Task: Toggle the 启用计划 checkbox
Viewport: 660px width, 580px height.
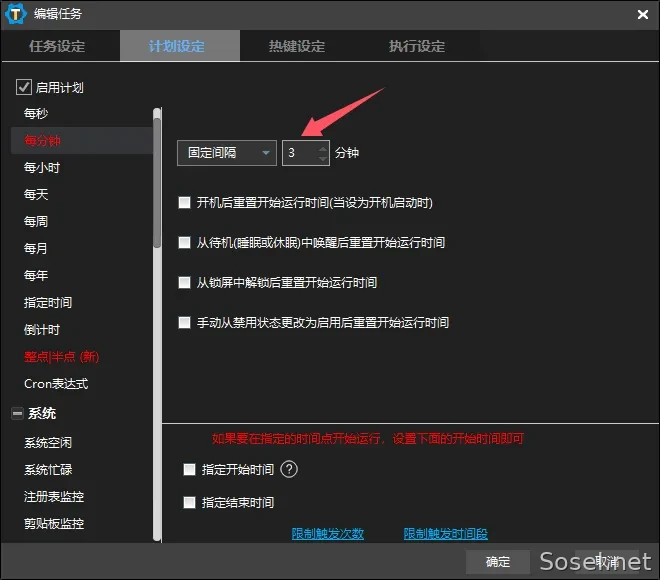Action: 24,87
